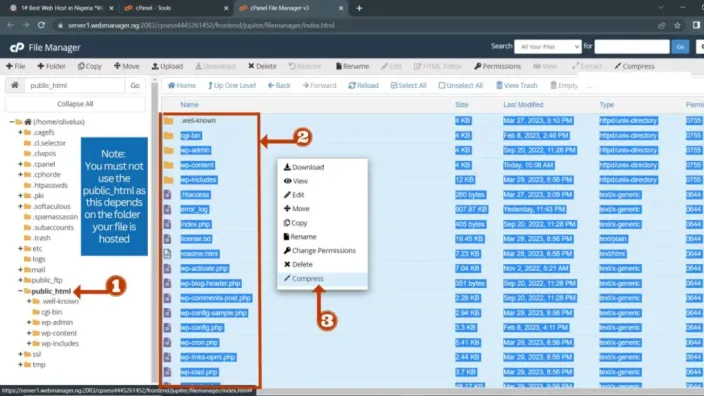Viewport: 704px width, 396px height.
Task: Go Up One Level
Action: (232, 85)
